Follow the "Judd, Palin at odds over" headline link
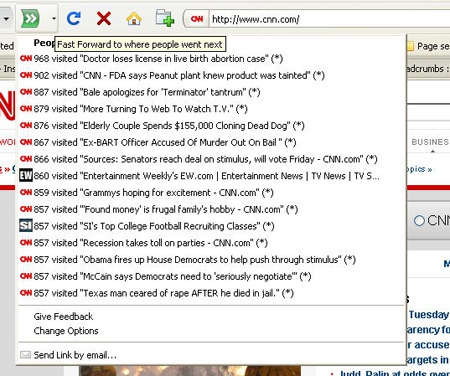The image size is (450, 376). tap(394, 373)
